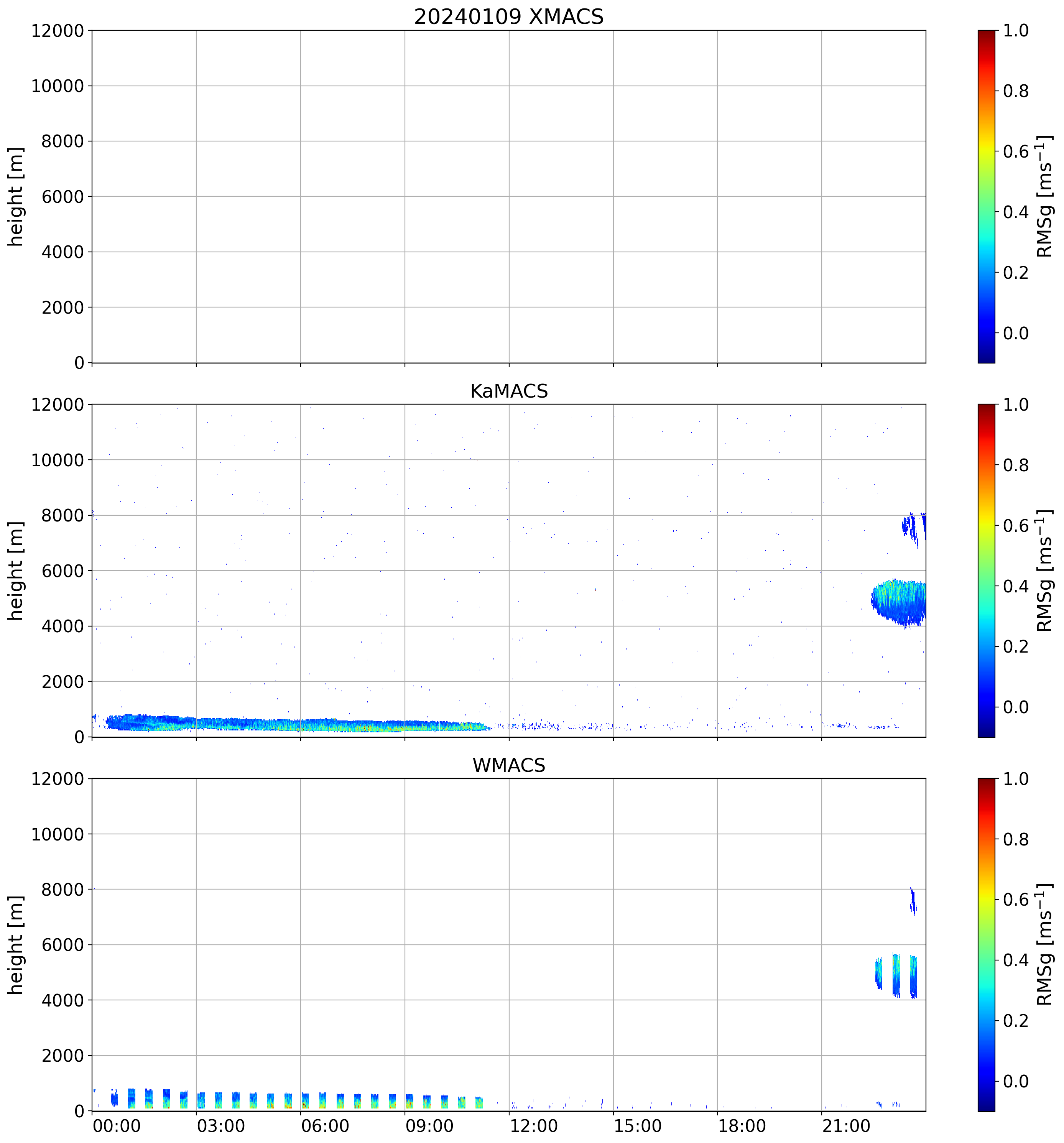Image resolution: width=1064 pixels, height=1143 pixels.
Task: Click the 03:00 time axis label
Action: [221, 1126]
